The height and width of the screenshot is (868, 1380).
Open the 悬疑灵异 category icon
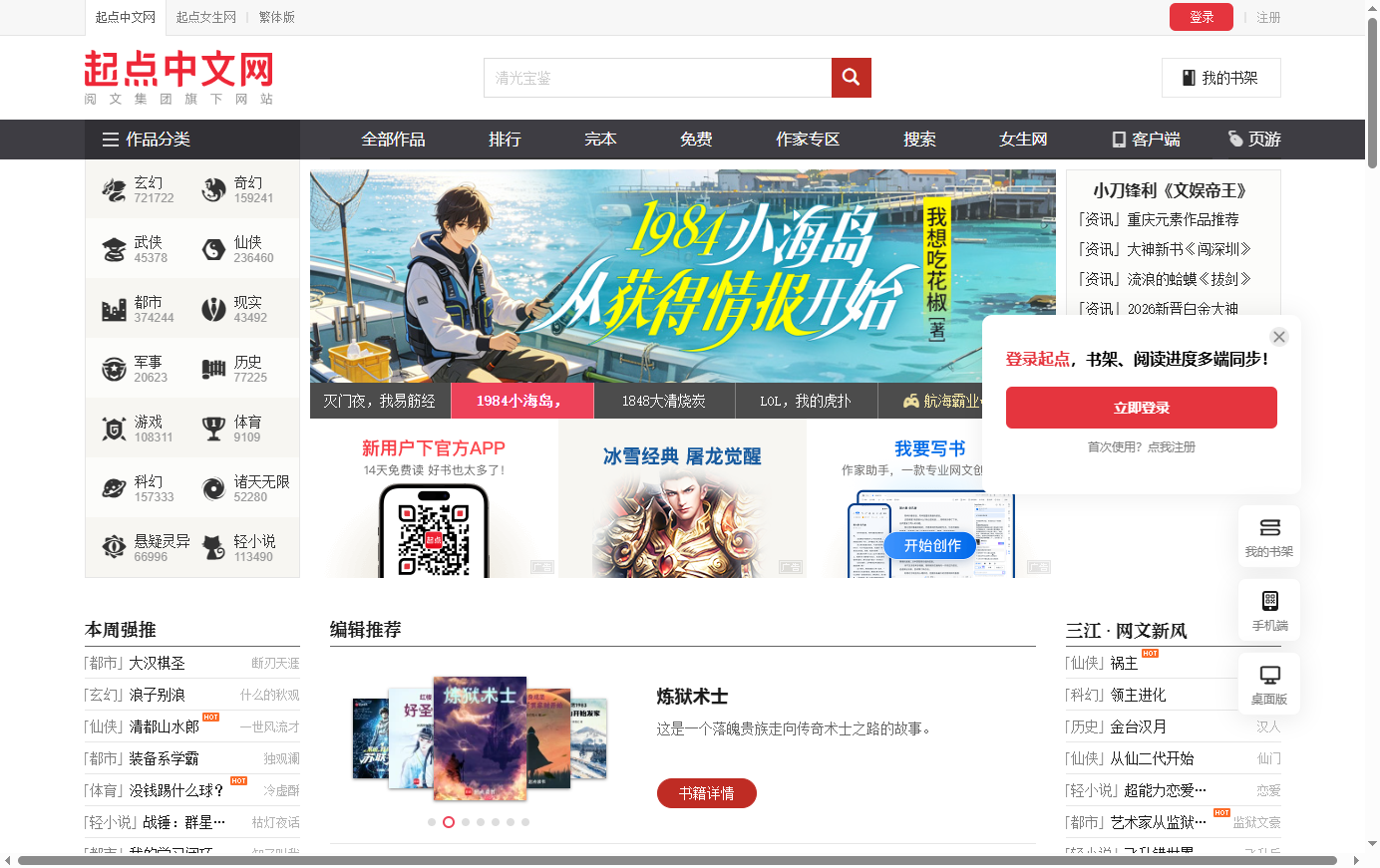114,546
